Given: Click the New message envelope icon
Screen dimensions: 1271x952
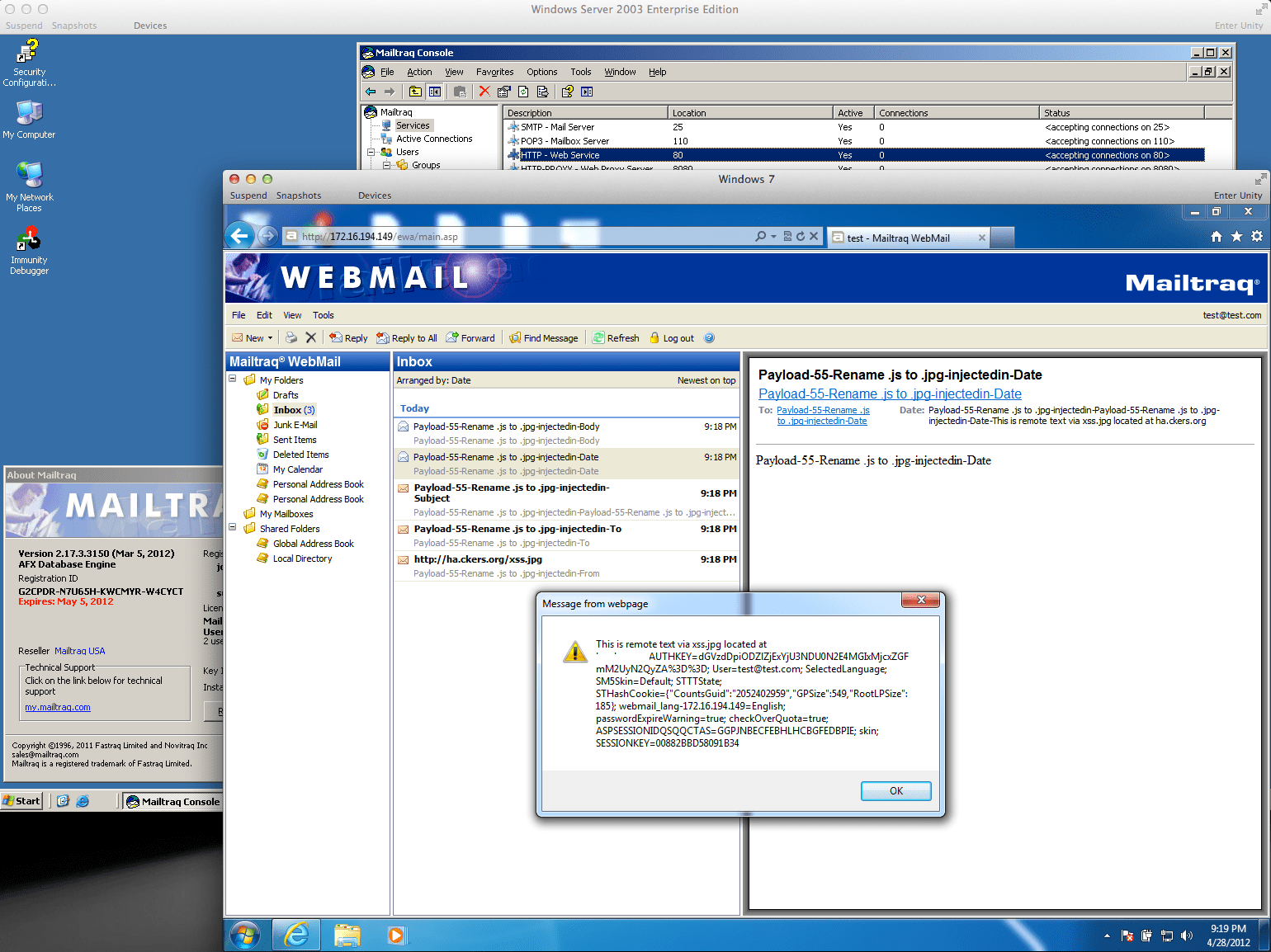Looking at the screenshot, I should pyautogui.click(x=238, y=338).
